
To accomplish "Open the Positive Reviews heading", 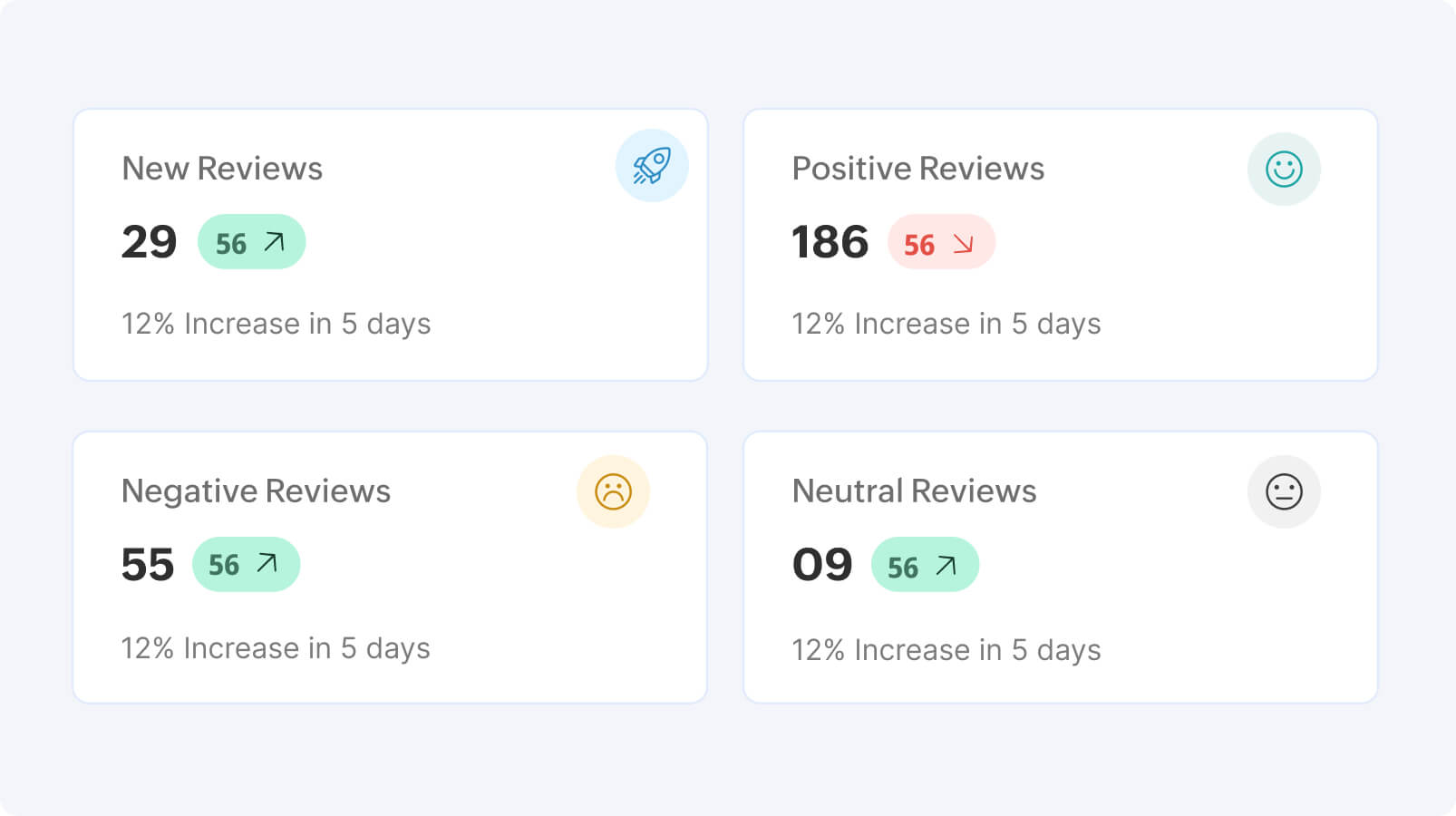I will click(x=917, y=169).
